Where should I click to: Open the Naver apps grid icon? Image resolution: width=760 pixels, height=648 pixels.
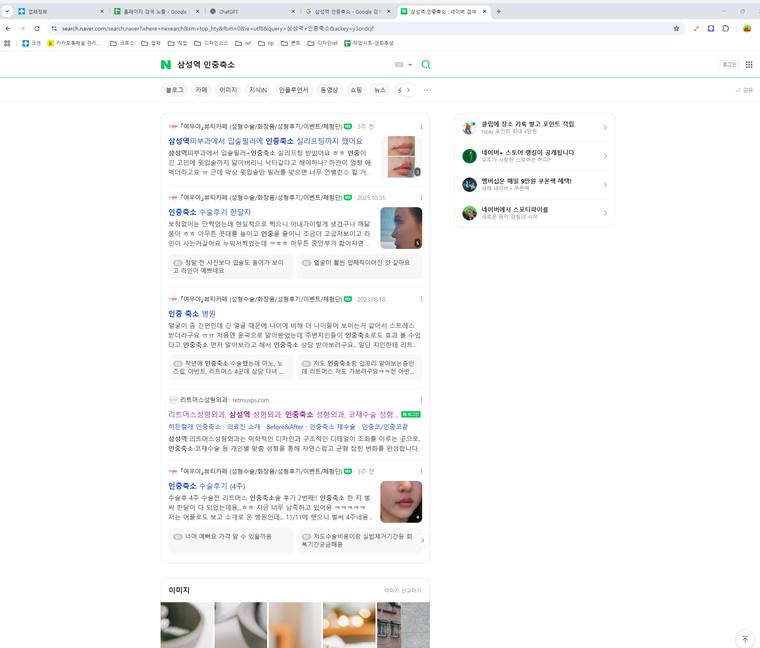coord(749,64)
